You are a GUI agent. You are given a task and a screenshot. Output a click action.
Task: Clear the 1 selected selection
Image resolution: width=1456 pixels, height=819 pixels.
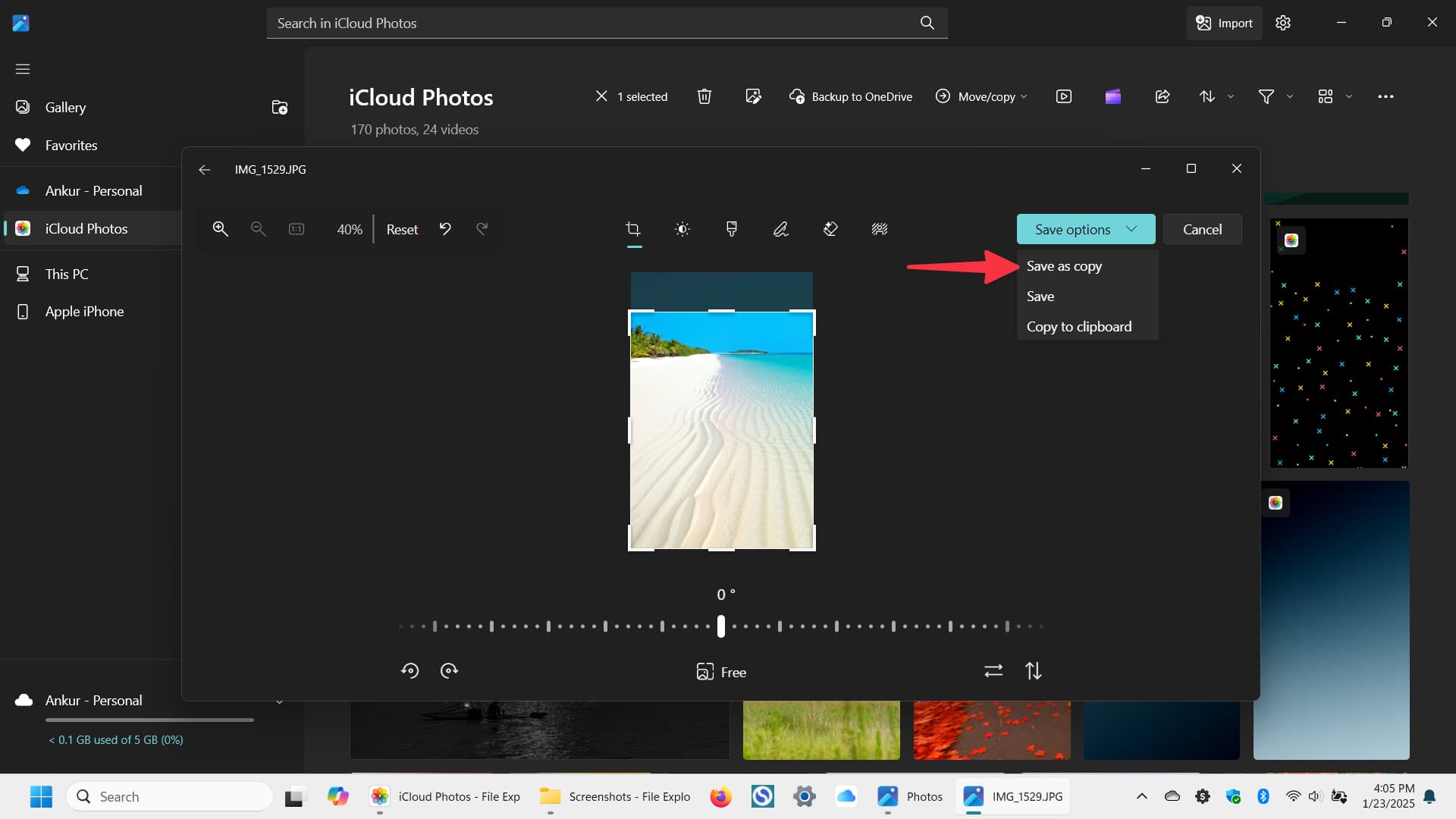click(601, 96)
